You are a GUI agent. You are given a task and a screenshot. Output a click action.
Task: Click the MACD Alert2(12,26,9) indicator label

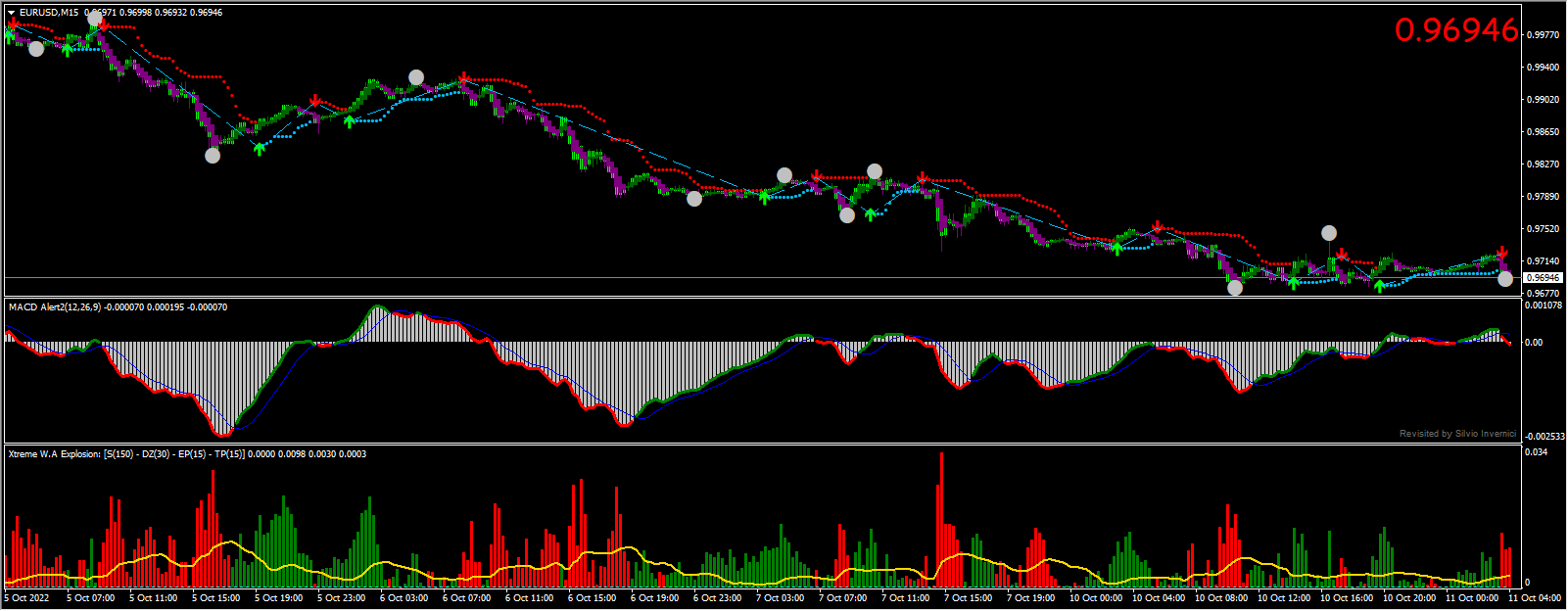(x=55, y=307)
